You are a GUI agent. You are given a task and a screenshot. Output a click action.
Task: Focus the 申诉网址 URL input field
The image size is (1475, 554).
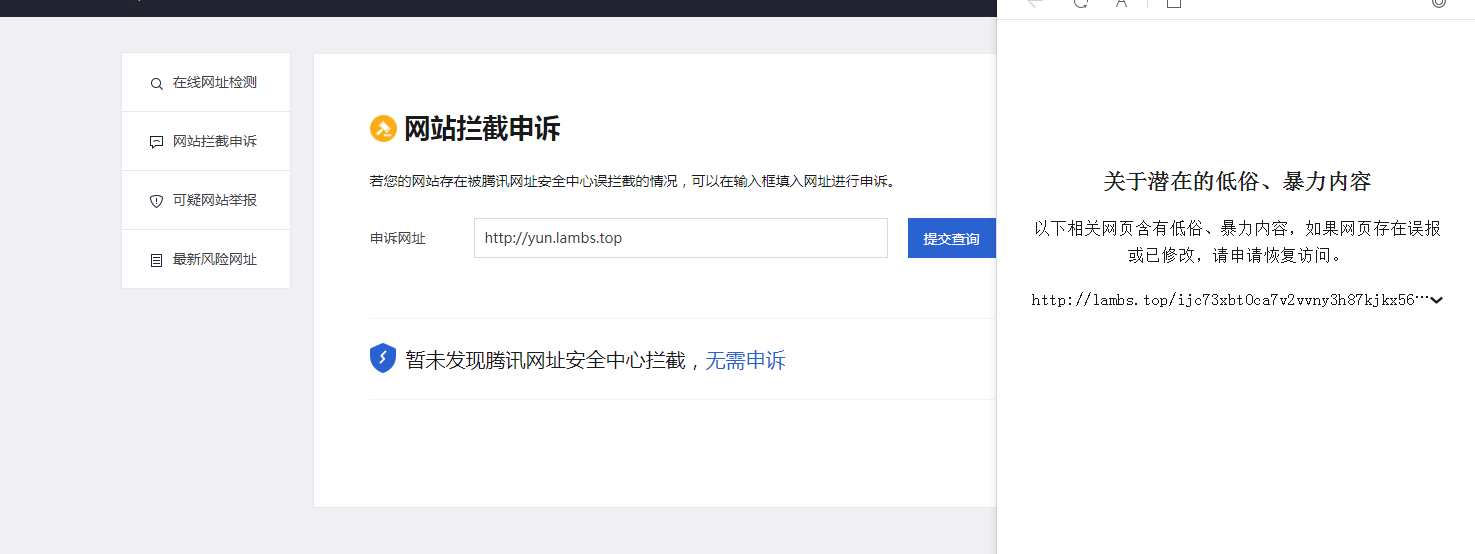tap(680, 238)
